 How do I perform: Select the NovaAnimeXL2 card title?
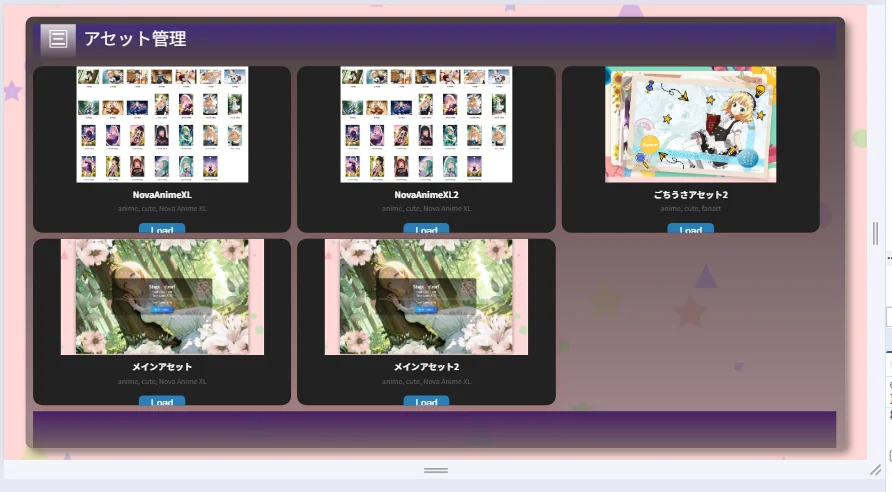click(x=426, y=195)
